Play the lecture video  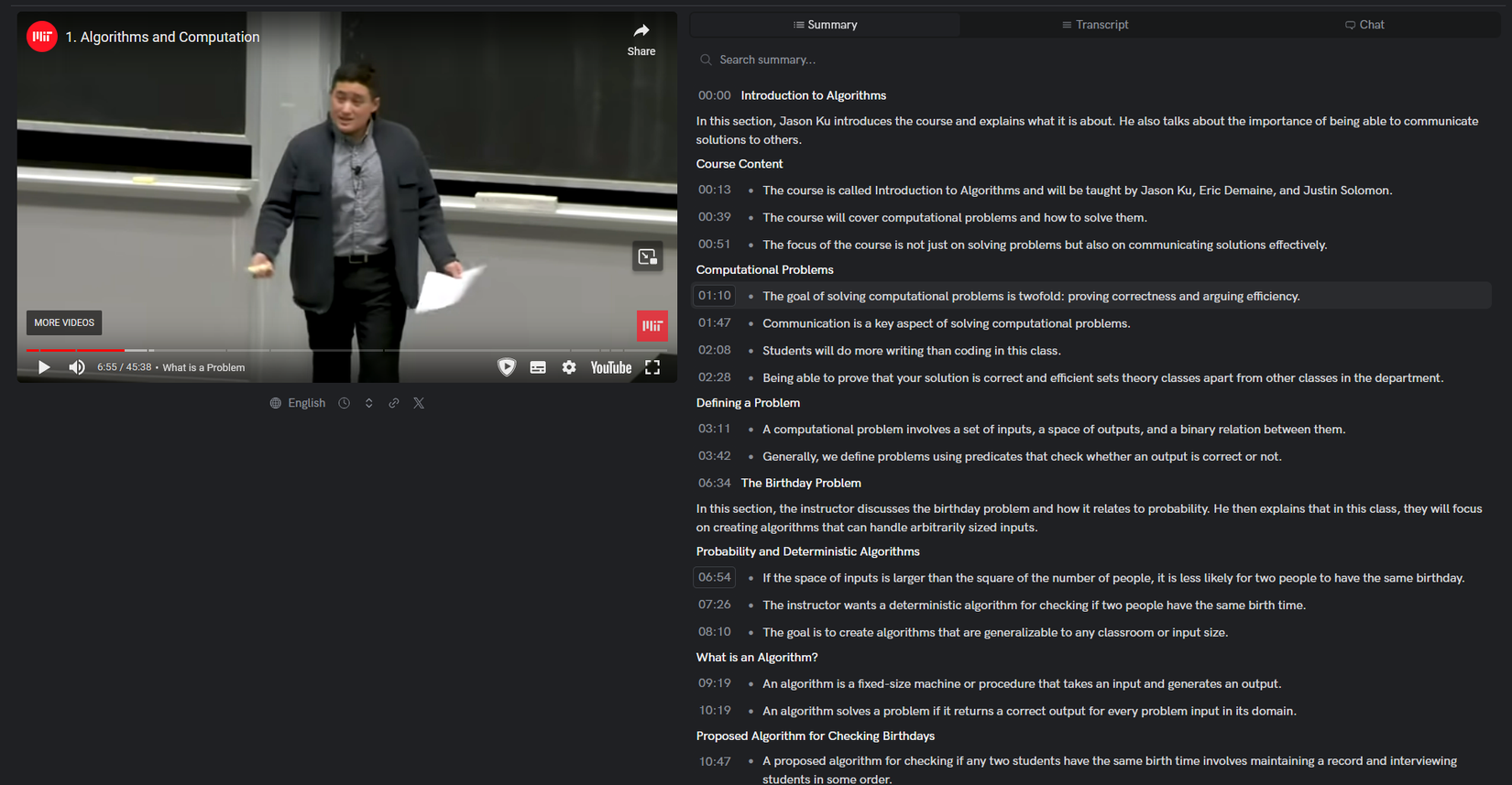(x=44, y=367)
